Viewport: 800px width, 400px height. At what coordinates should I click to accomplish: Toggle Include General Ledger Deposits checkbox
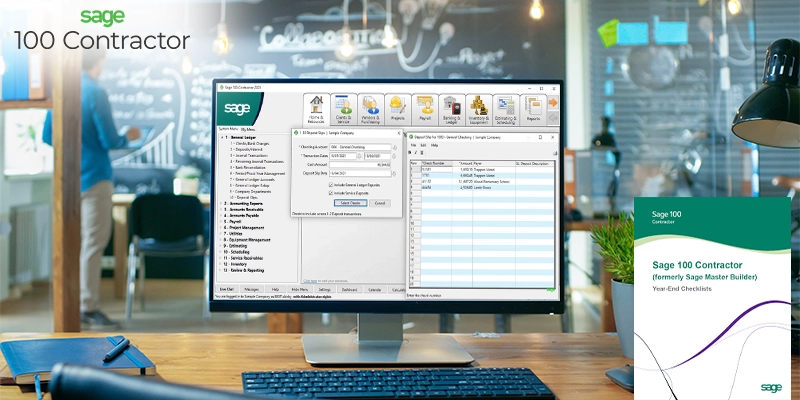click(x=331, y=185)
